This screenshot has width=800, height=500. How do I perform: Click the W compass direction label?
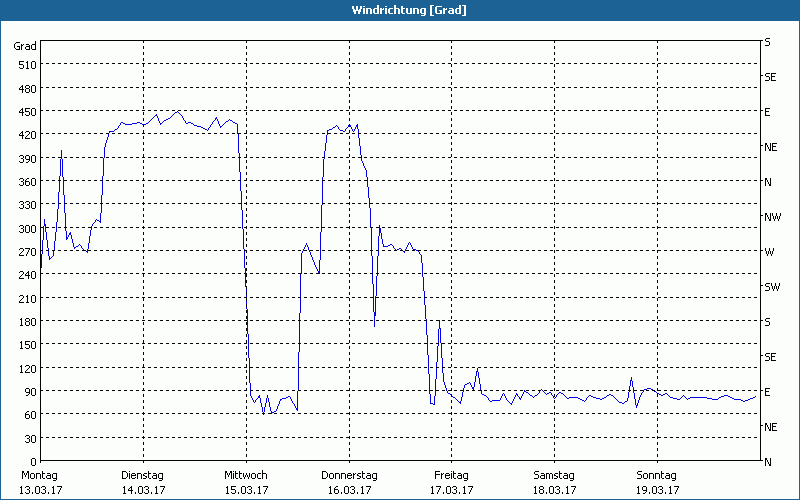[768, 252]
